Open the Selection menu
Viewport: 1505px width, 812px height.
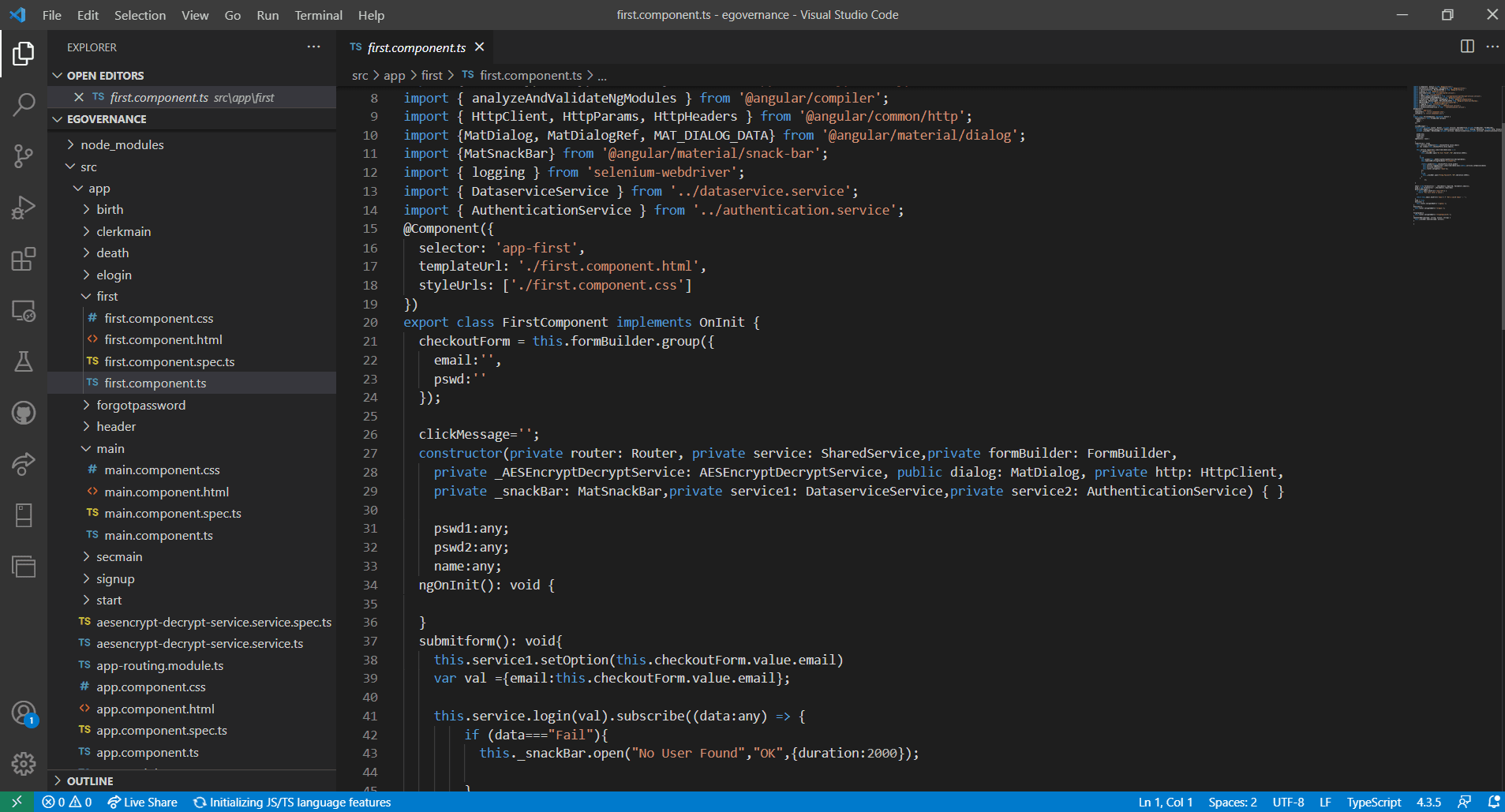point(140,15)
